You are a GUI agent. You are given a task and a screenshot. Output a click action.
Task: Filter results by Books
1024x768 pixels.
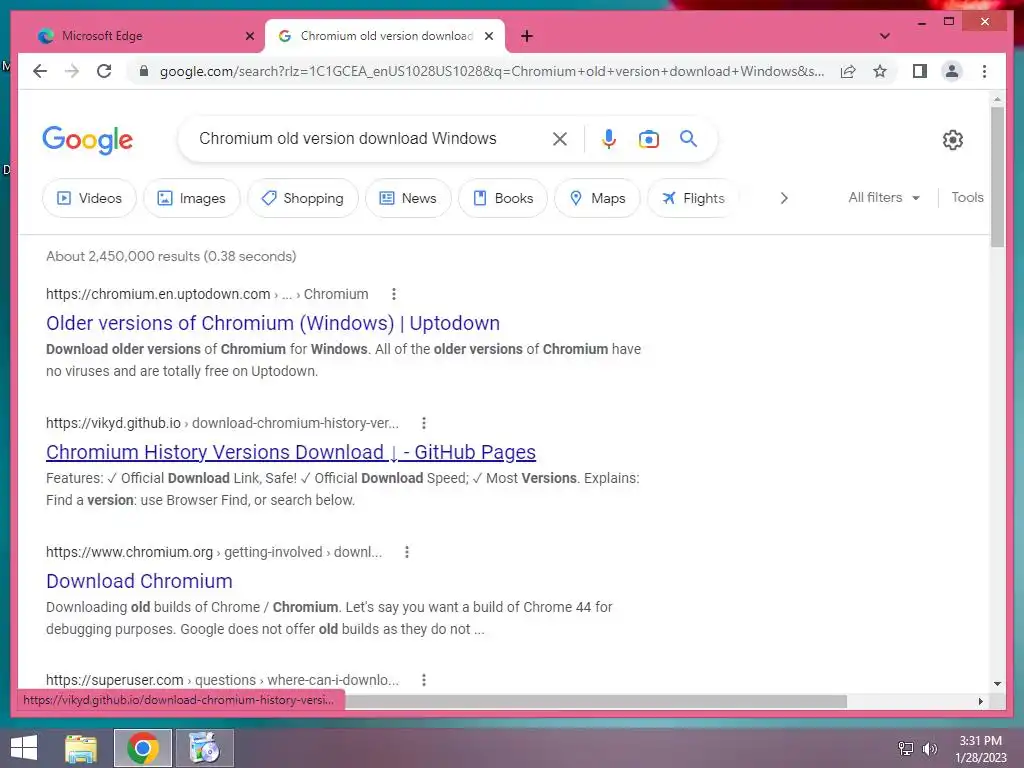tap(503, 198)
